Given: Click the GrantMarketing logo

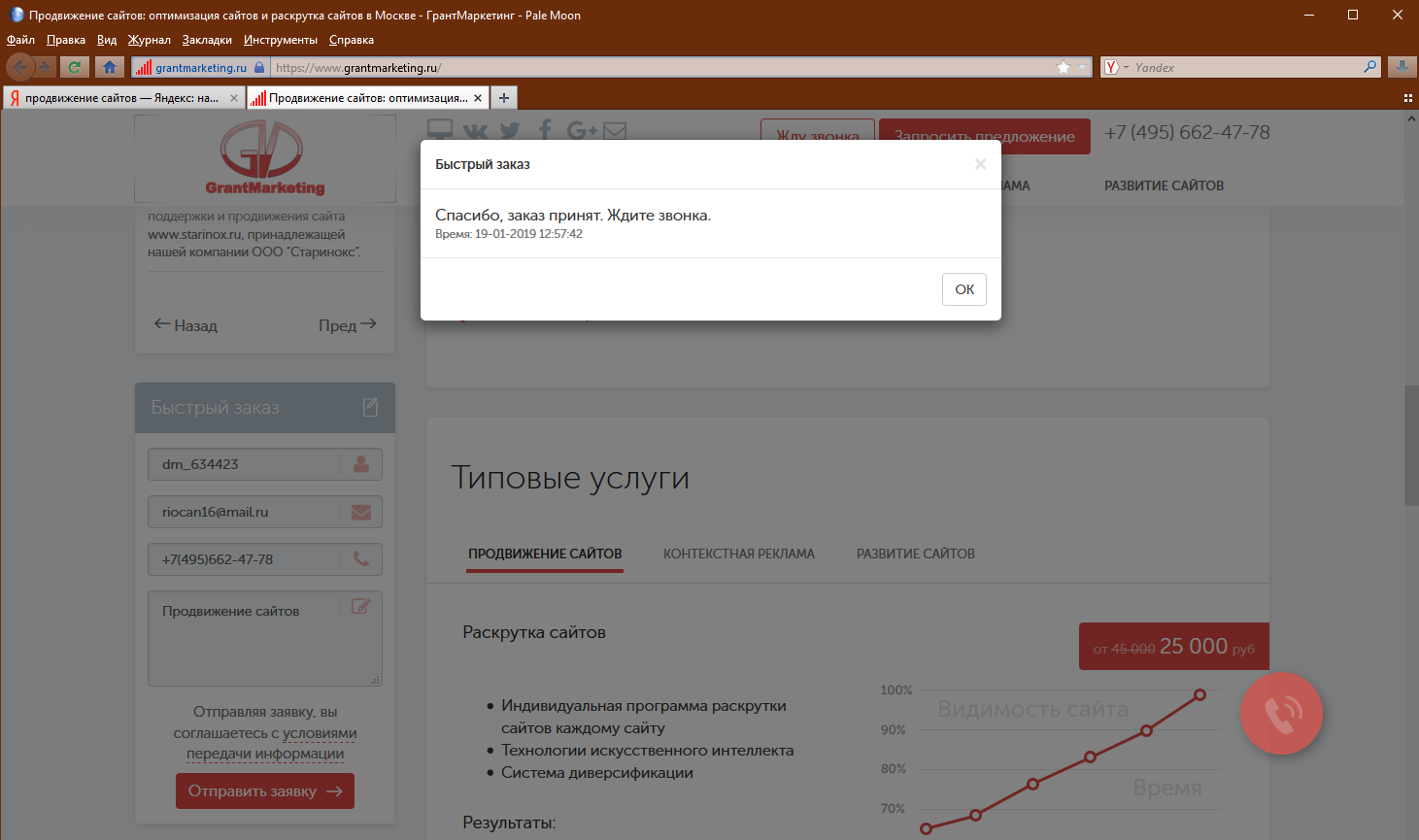Looking at the screenshot, I should (264, 158).
